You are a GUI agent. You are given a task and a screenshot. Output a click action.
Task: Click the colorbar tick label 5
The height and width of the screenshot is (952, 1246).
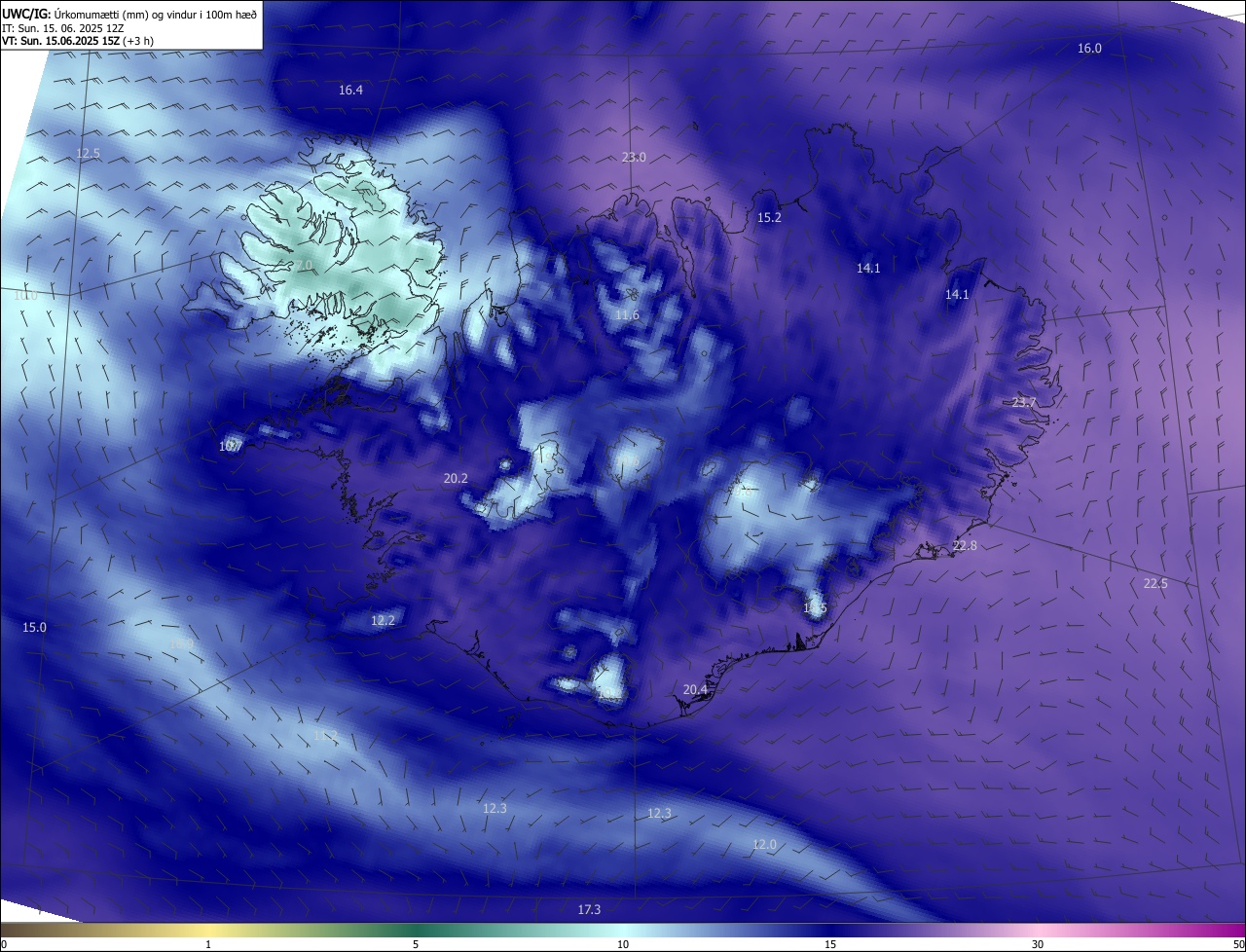416,944
